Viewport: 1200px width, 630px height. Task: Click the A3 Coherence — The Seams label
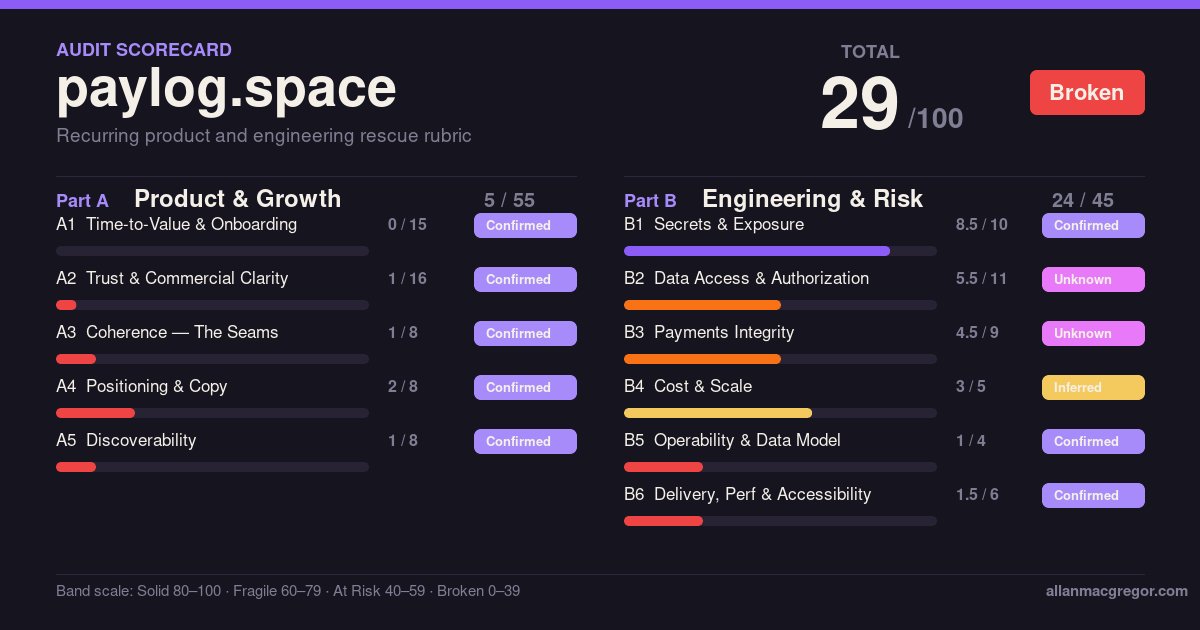[167, 333]
